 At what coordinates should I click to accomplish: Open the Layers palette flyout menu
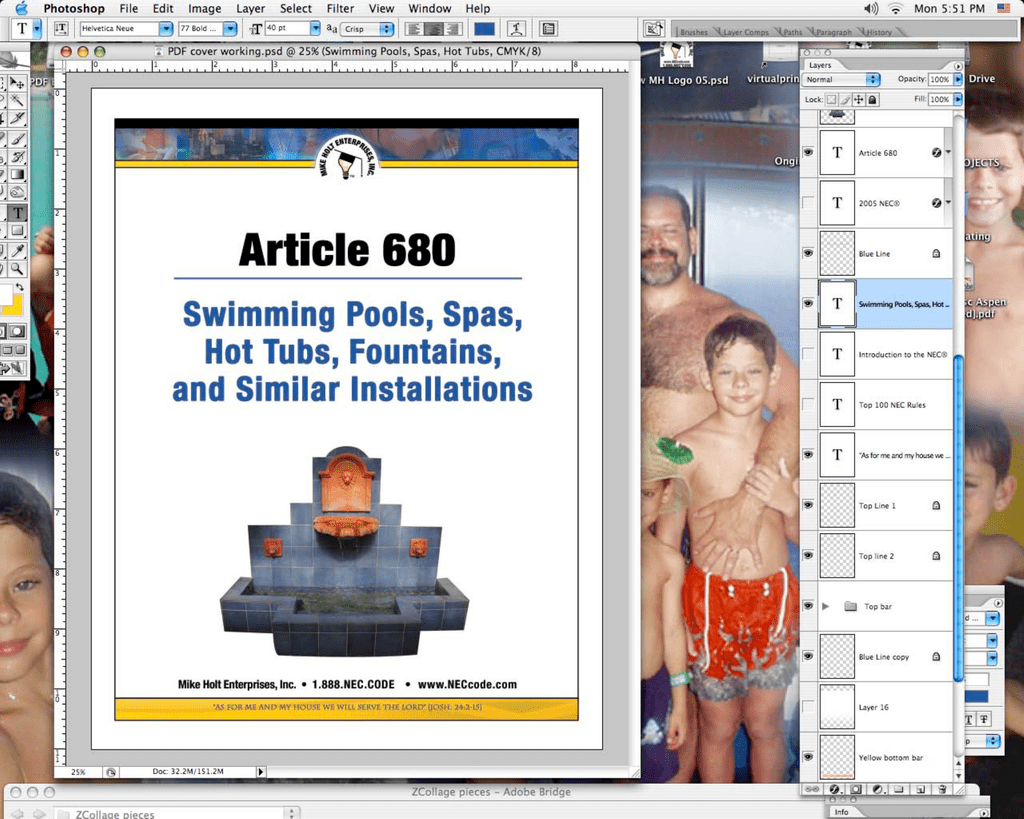click(x=958, y=66)
